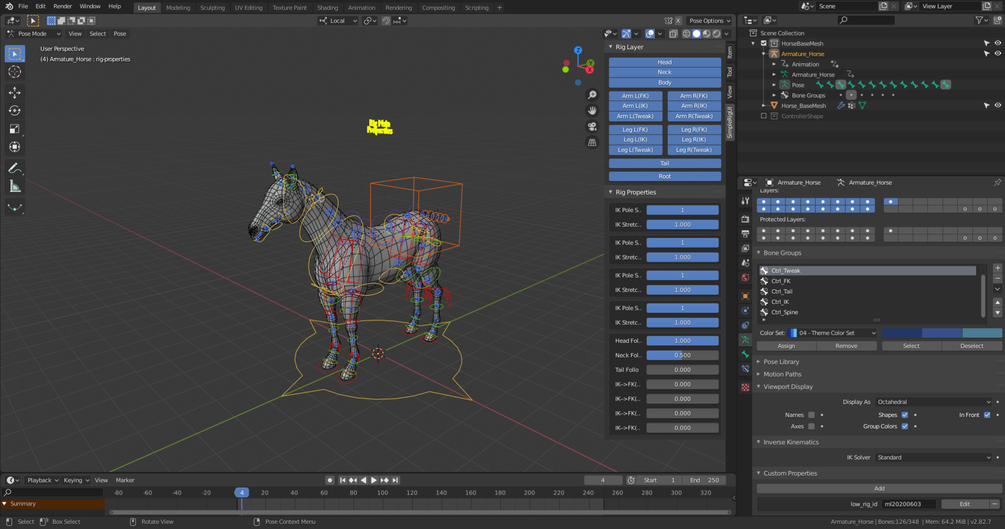Image resolution: width=1005 pixels, height=529 pixels.
Task: Click the Assign bone group button
Action: [x=786, y=346]
